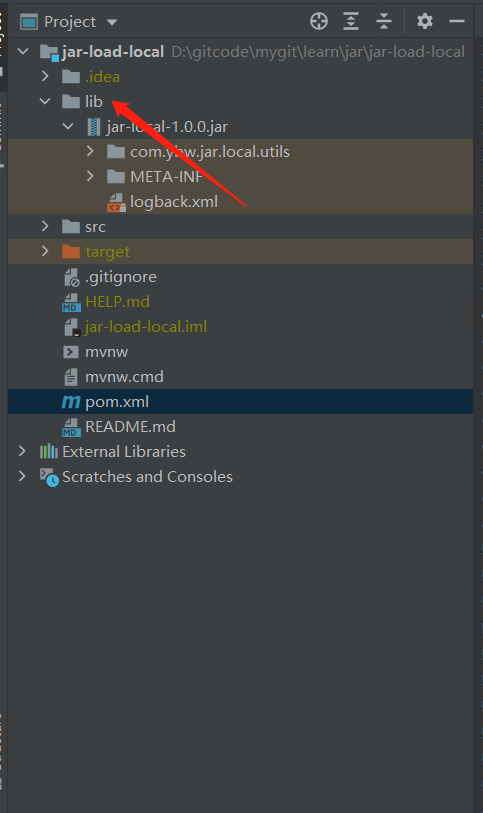Image resolution: width=483 pixels, height=813 pixels.
Task: Hide the Project tool window
Action: point(457,21)
